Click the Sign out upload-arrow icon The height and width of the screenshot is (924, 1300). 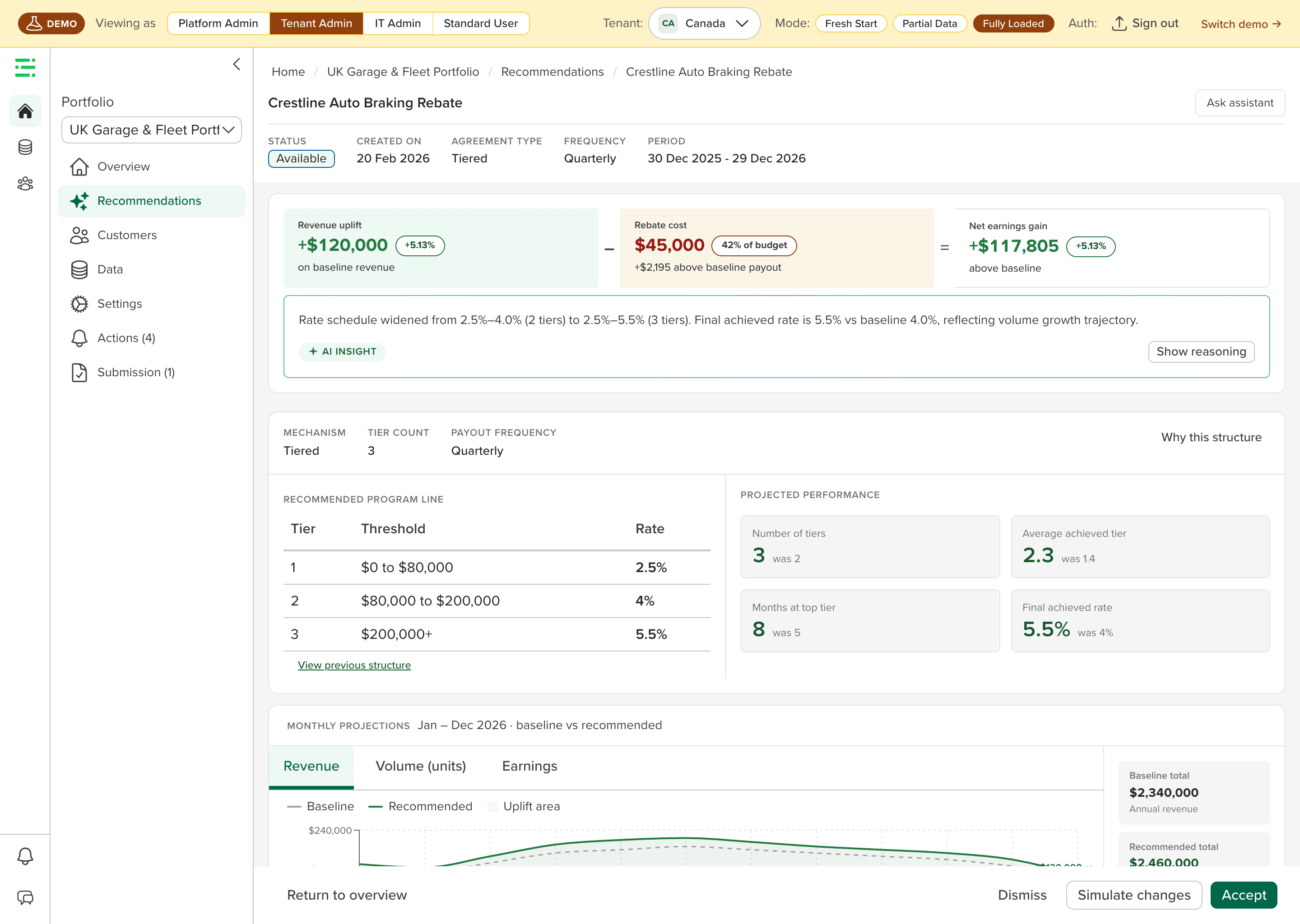(1119, 23)
